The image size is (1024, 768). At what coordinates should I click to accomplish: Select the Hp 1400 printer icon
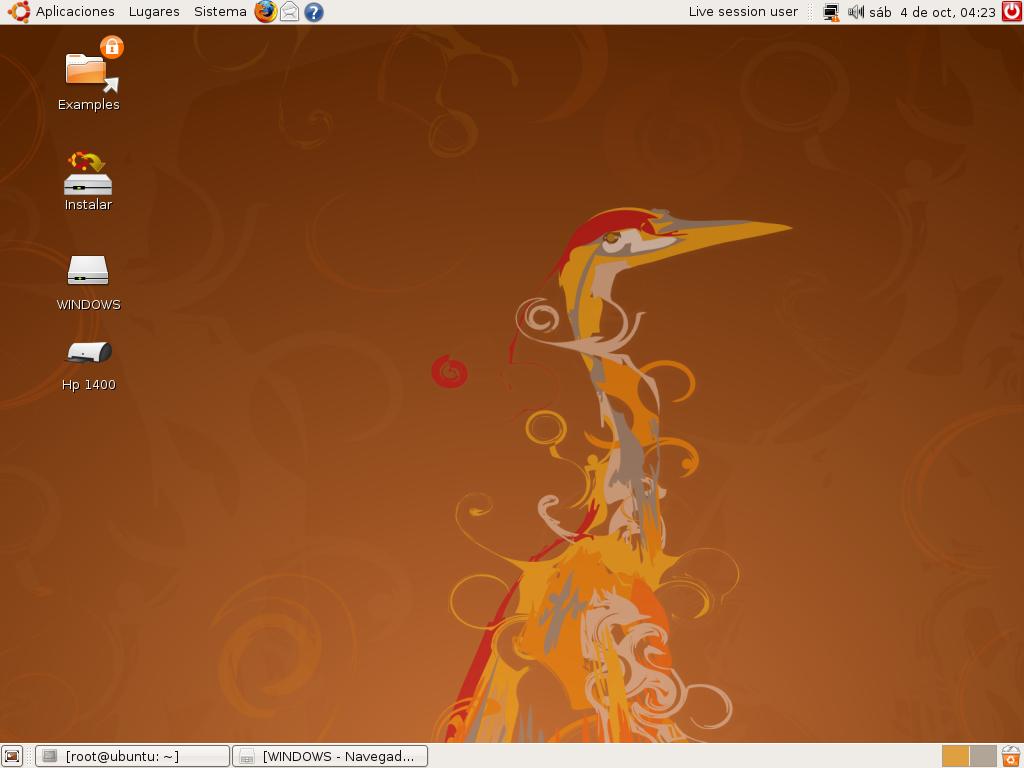click(x=89, y=366)
